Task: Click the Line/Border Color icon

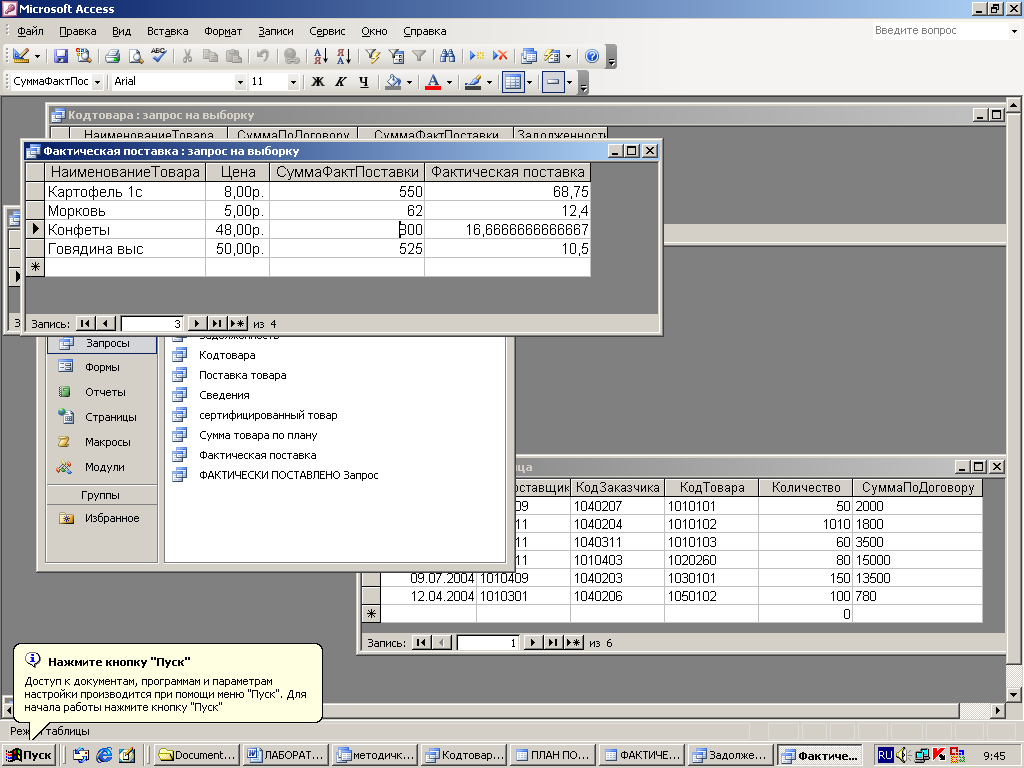Action: pos(473,82)
